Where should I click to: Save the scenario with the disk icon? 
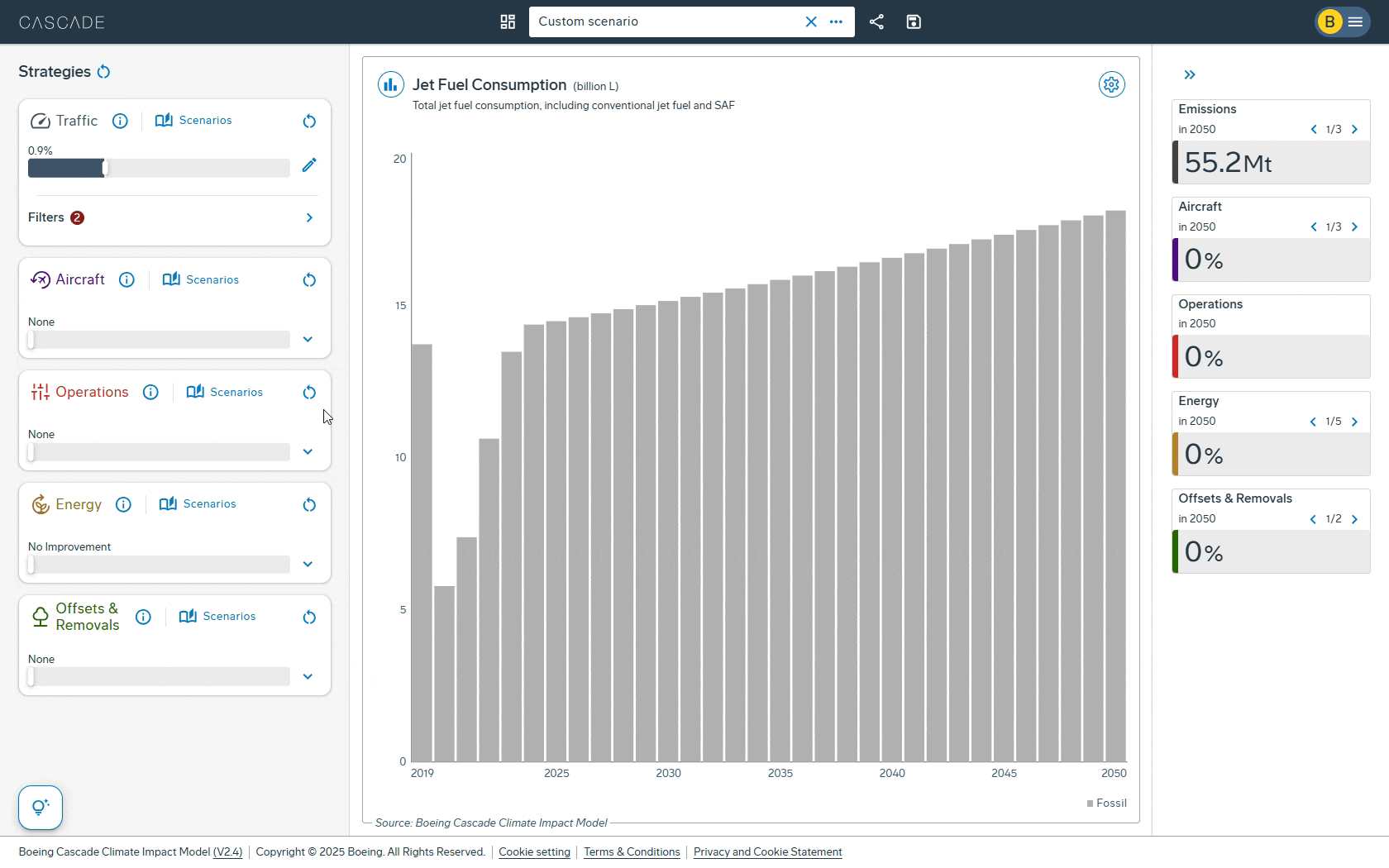(x=914, y=22)
